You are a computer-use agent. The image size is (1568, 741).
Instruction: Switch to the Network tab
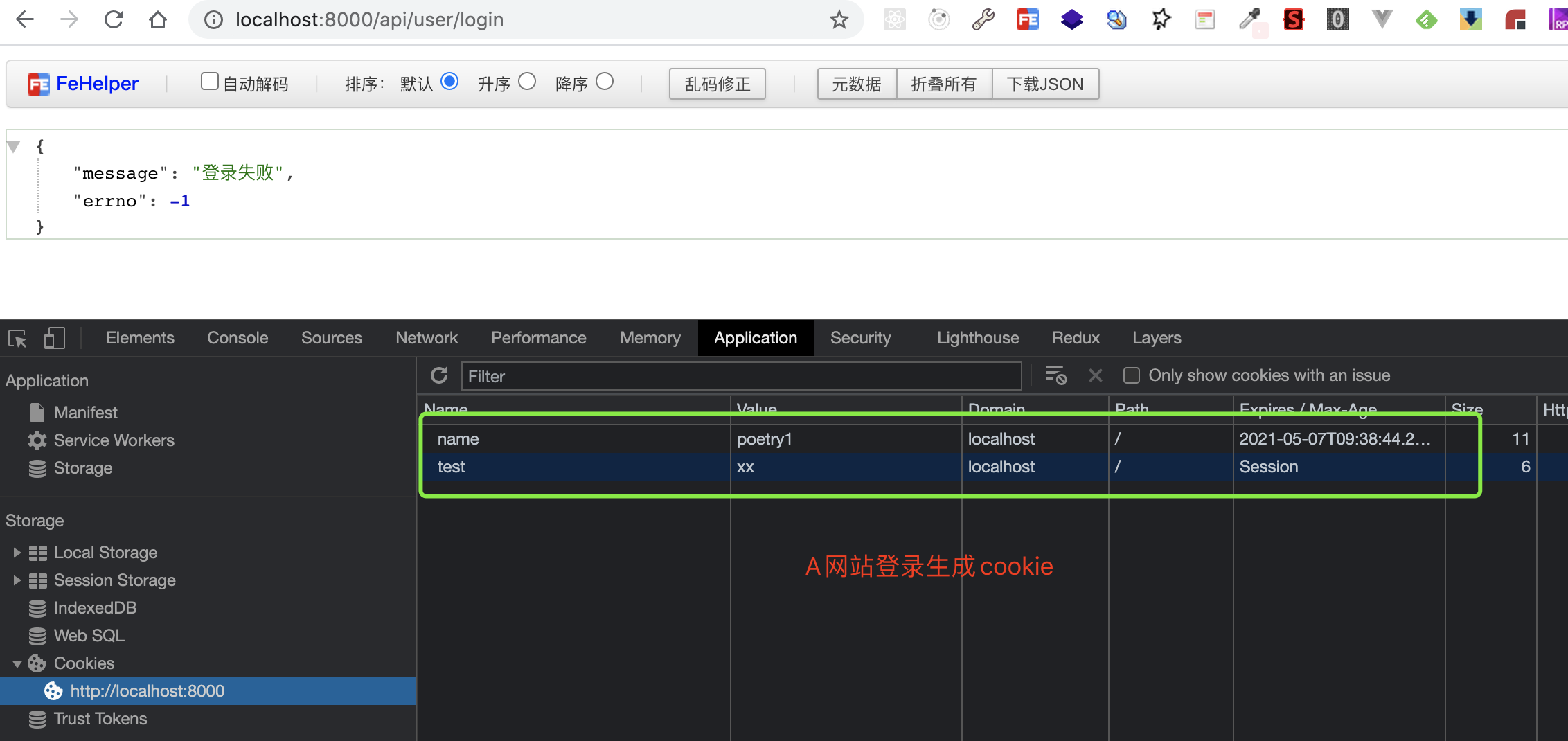427,338
